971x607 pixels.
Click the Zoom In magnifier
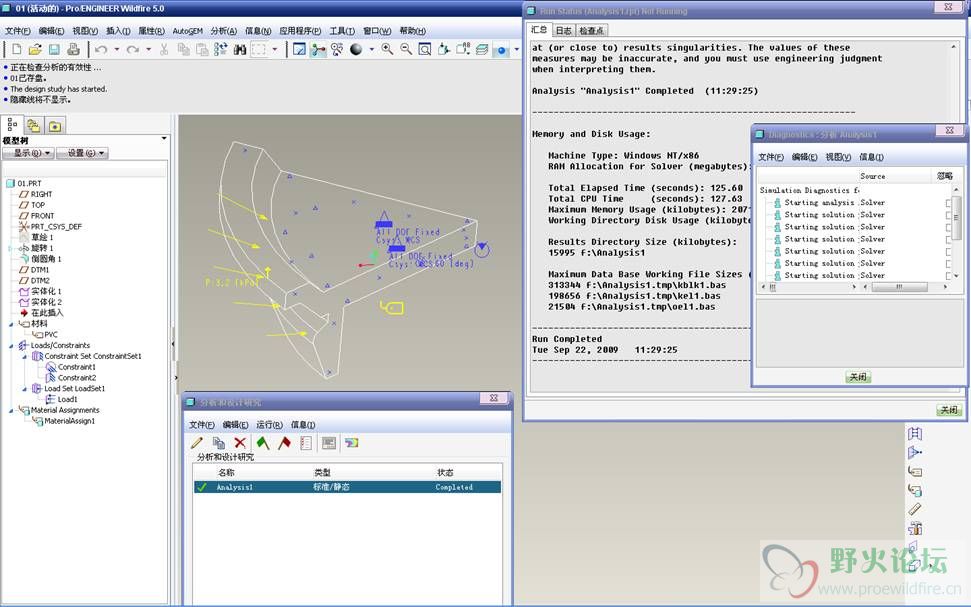click(x=387, y=50)
